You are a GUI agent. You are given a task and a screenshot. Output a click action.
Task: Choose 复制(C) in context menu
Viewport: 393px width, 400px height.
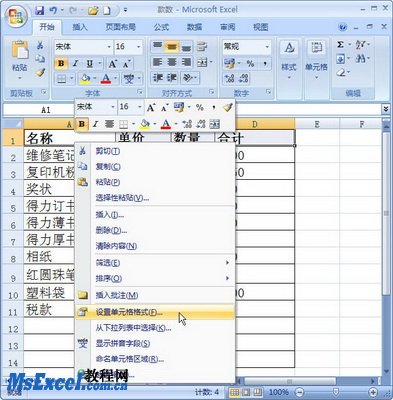pyautogui.click(x=155, y=167)
